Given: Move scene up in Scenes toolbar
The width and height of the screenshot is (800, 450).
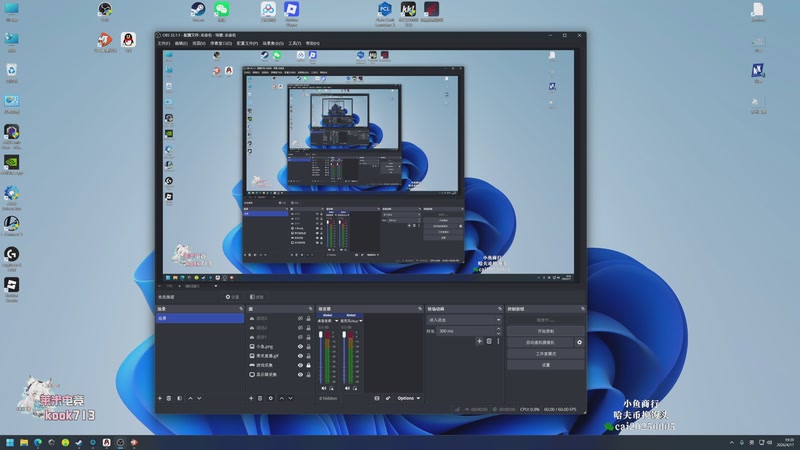Looking at the screenshot, I should pos(190,398).
